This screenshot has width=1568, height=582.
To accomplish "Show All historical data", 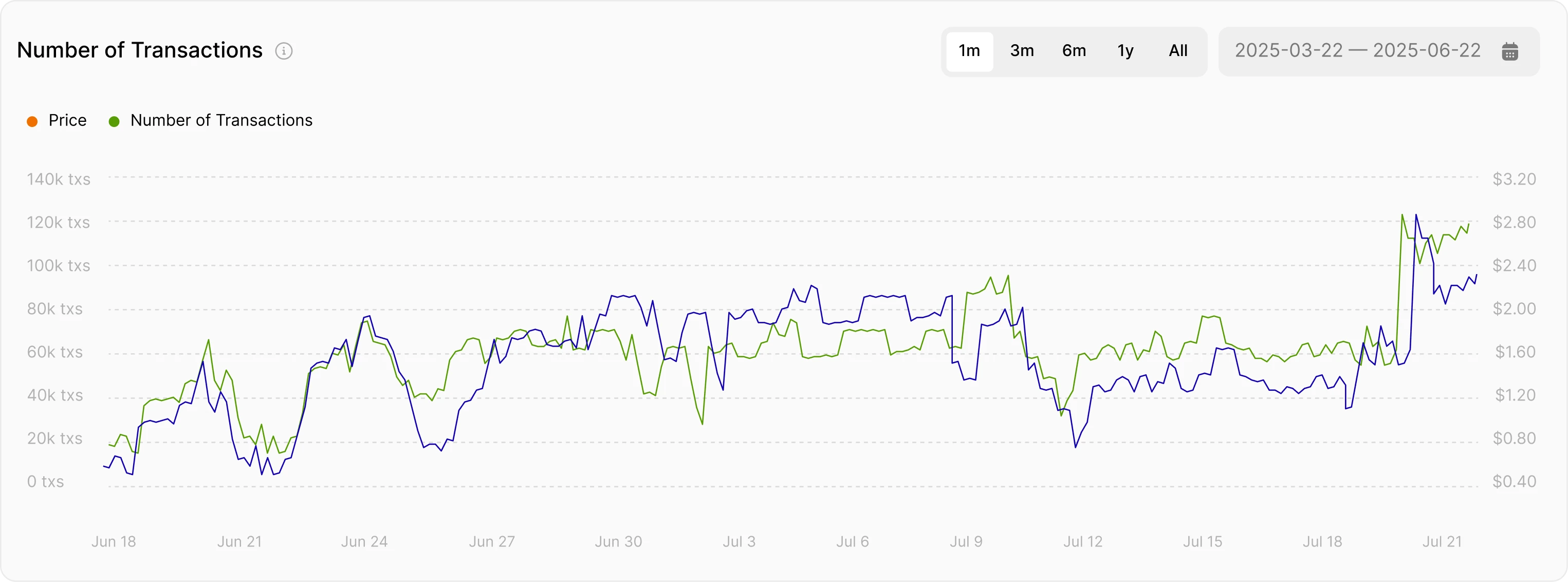I will coord(1178,50).
